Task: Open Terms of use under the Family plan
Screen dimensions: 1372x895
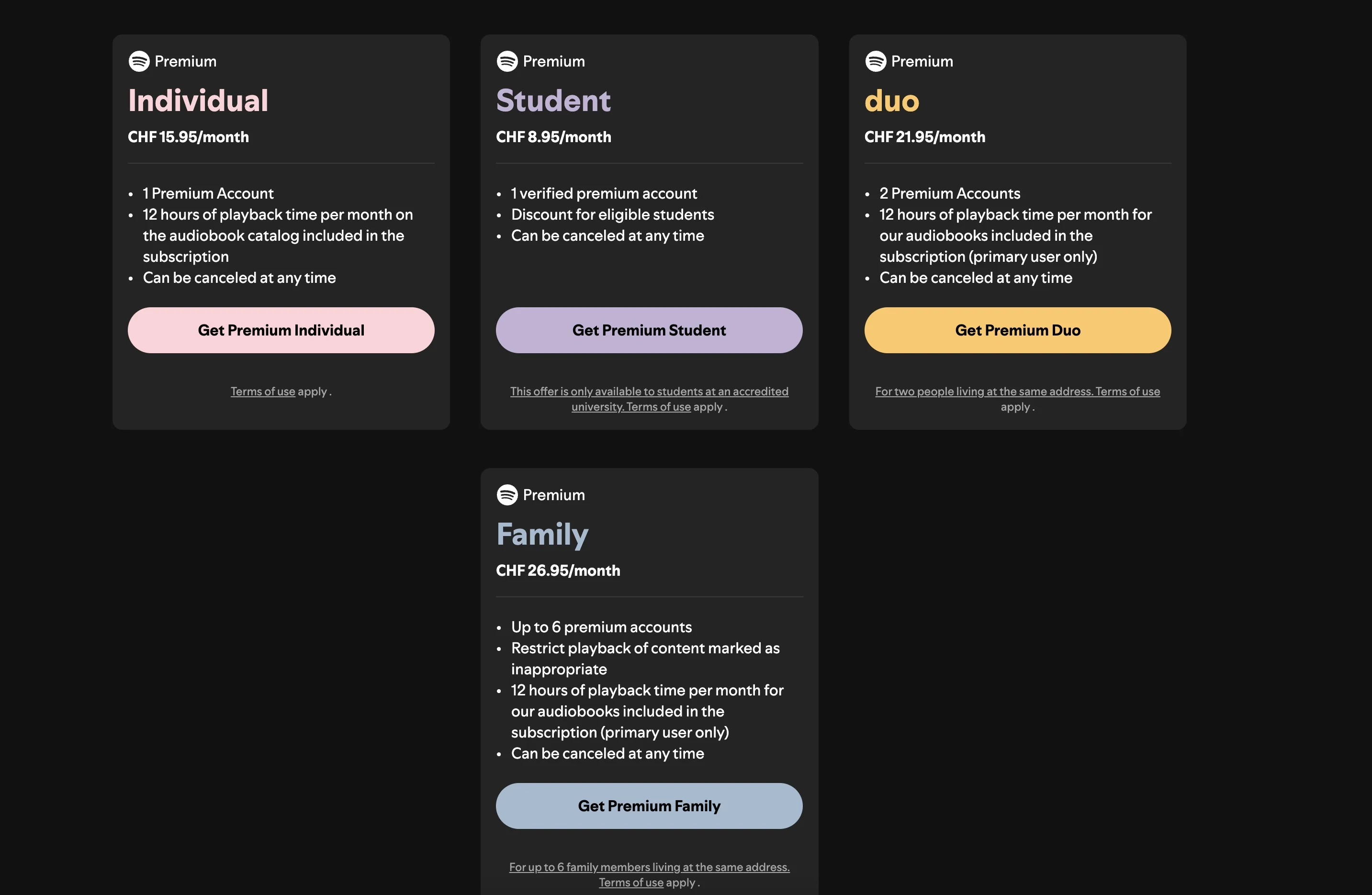Action: tap(630, 883)
